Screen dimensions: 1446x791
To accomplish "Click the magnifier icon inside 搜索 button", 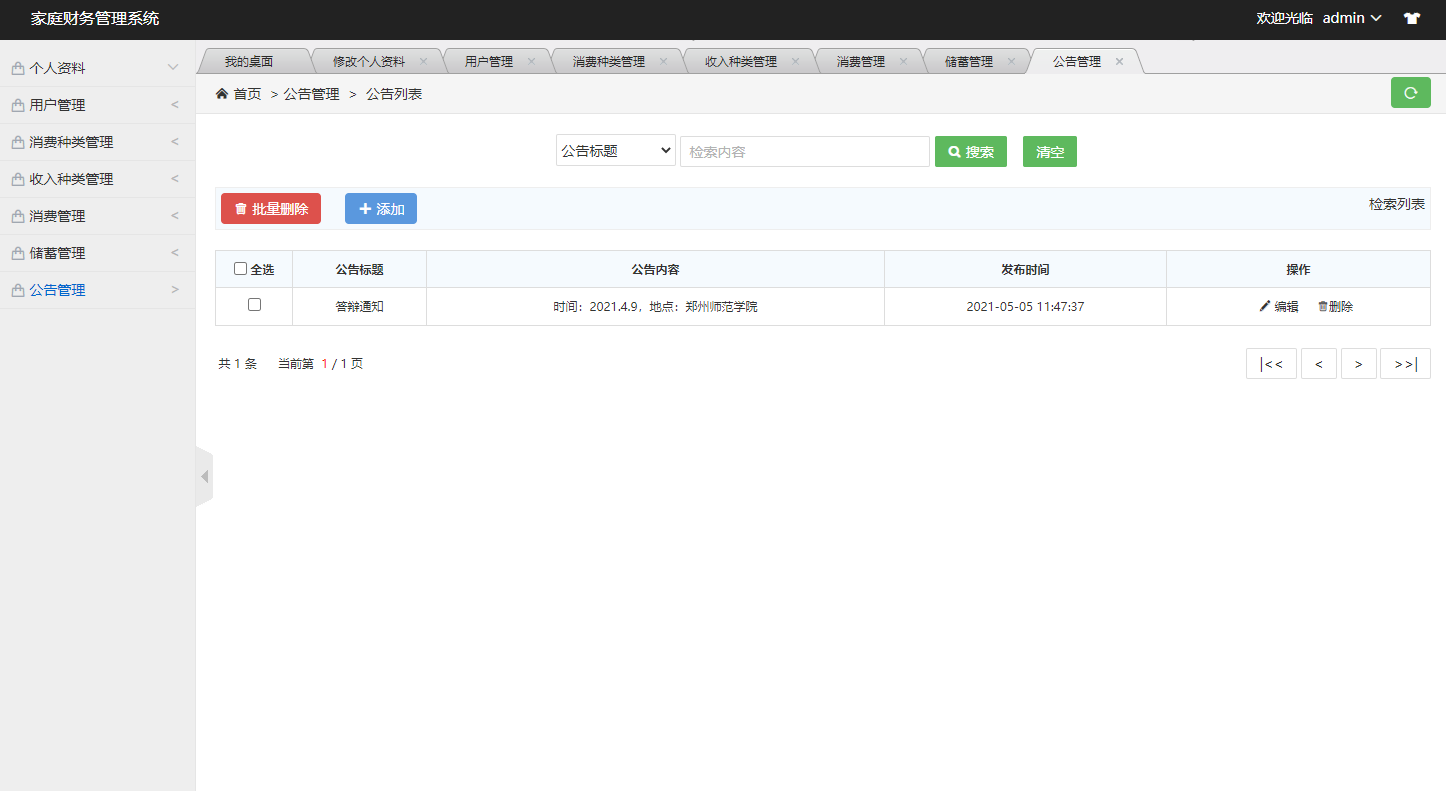I will pyautogui.click(x=953, y=151).
